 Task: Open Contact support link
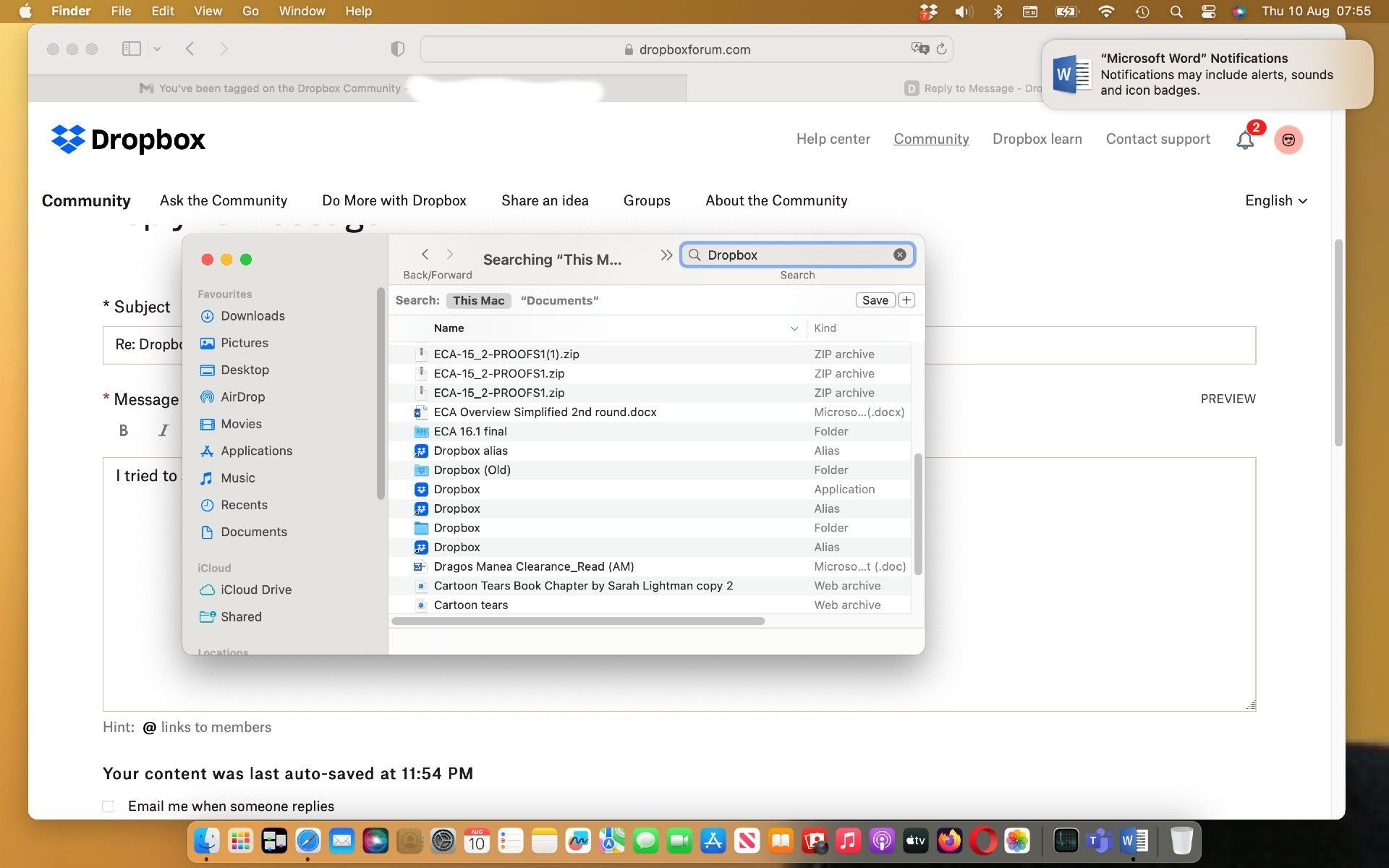point(1157,139)
